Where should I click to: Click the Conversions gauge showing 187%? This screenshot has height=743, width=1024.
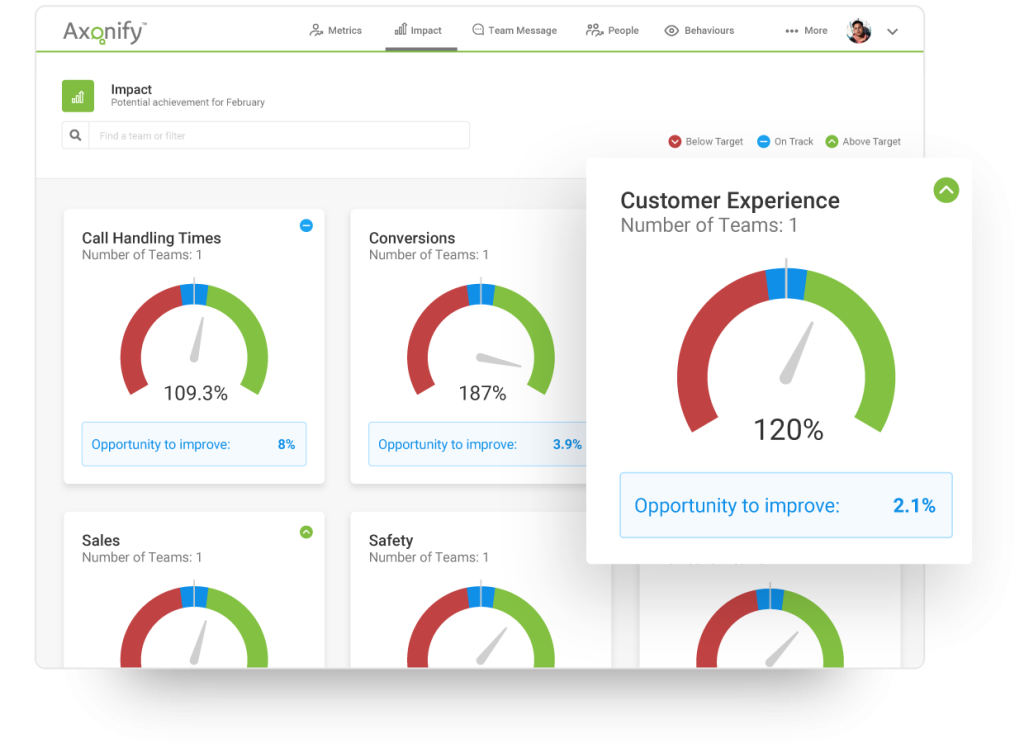[x=481, y=340]
